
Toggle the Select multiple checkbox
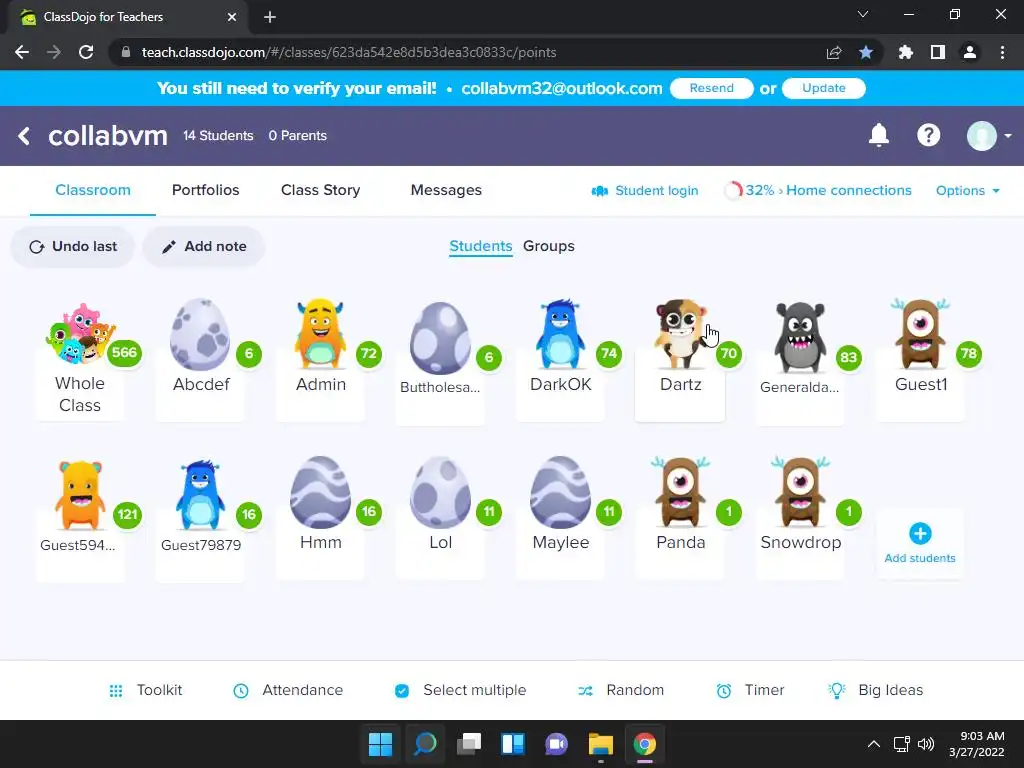(402, 690)
